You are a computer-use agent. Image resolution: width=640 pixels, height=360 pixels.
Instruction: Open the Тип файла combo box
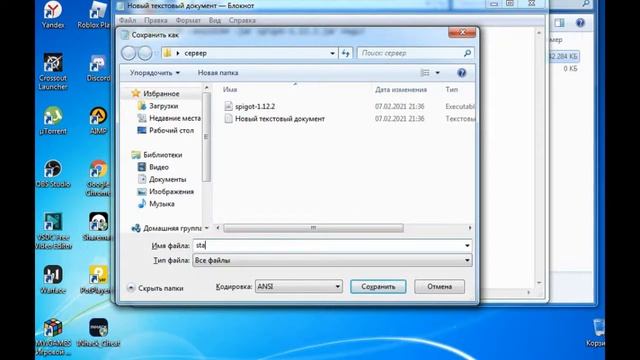[x=332, y=260]
